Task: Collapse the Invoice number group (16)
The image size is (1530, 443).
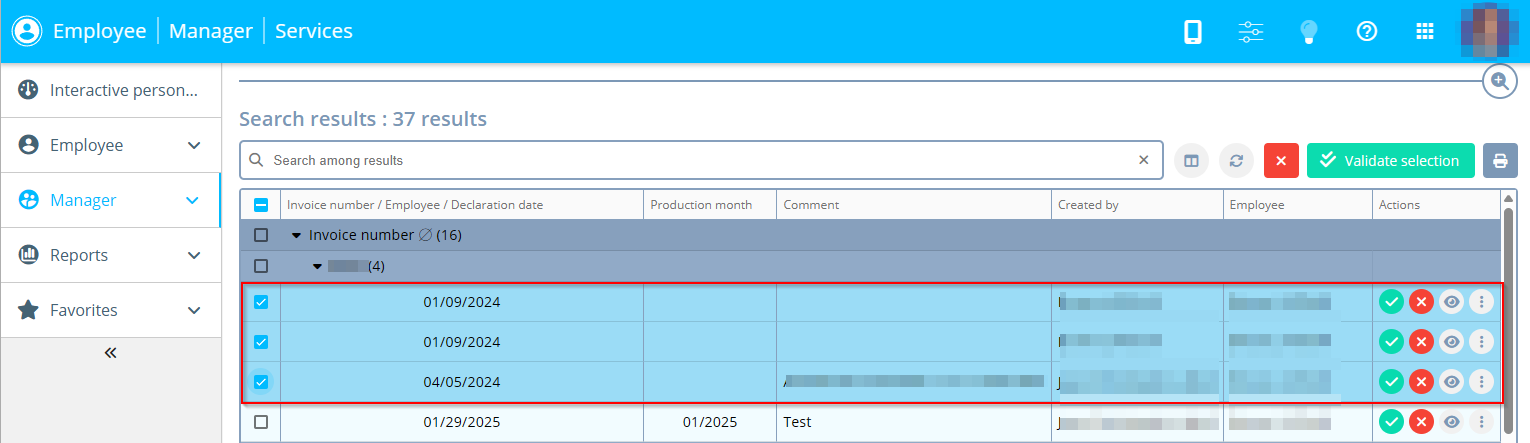Action: [297, 236]
